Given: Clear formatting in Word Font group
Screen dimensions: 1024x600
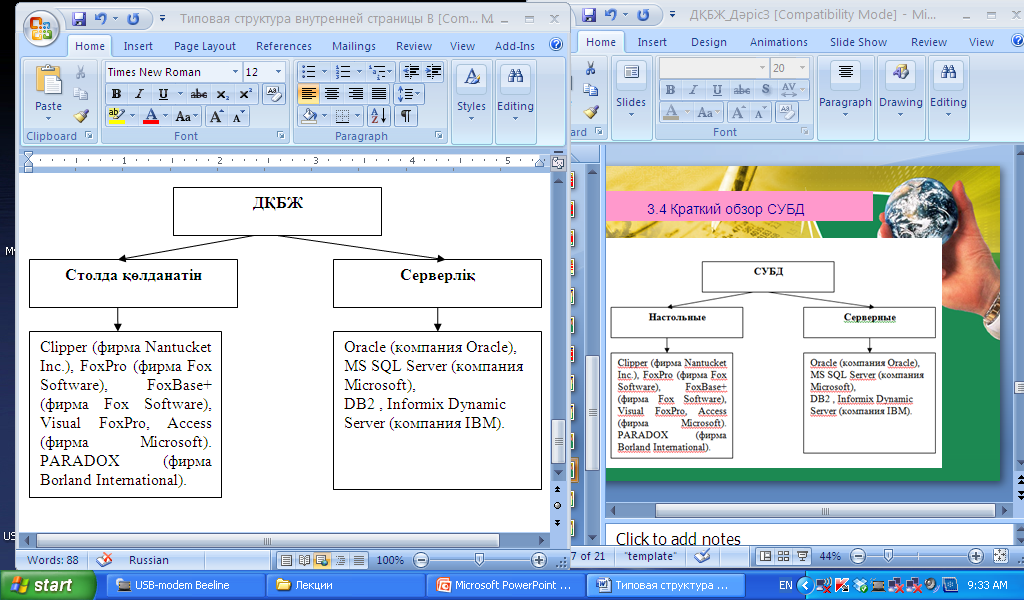Looking at the screenshot, I should (274, 94).
